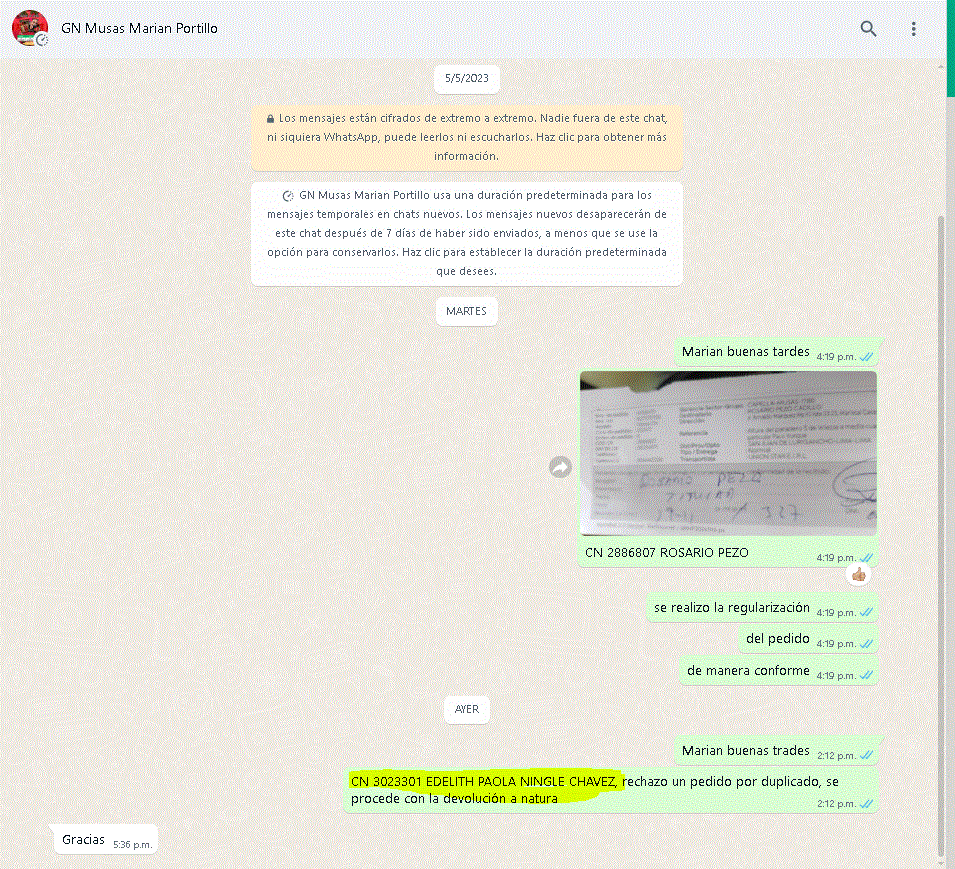Click the 'se realizo la regularización' message

[732, 608]
